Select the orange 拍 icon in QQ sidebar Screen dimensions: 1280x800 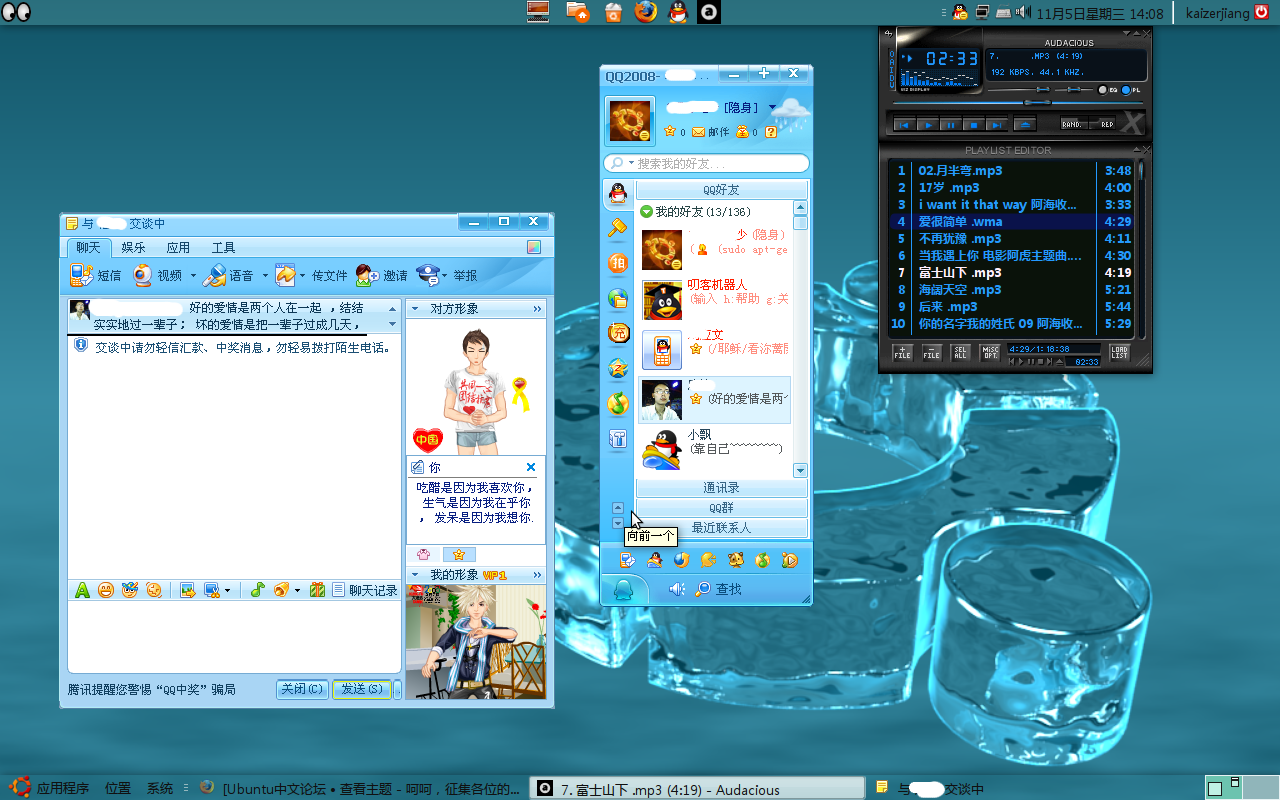[618, 263]
